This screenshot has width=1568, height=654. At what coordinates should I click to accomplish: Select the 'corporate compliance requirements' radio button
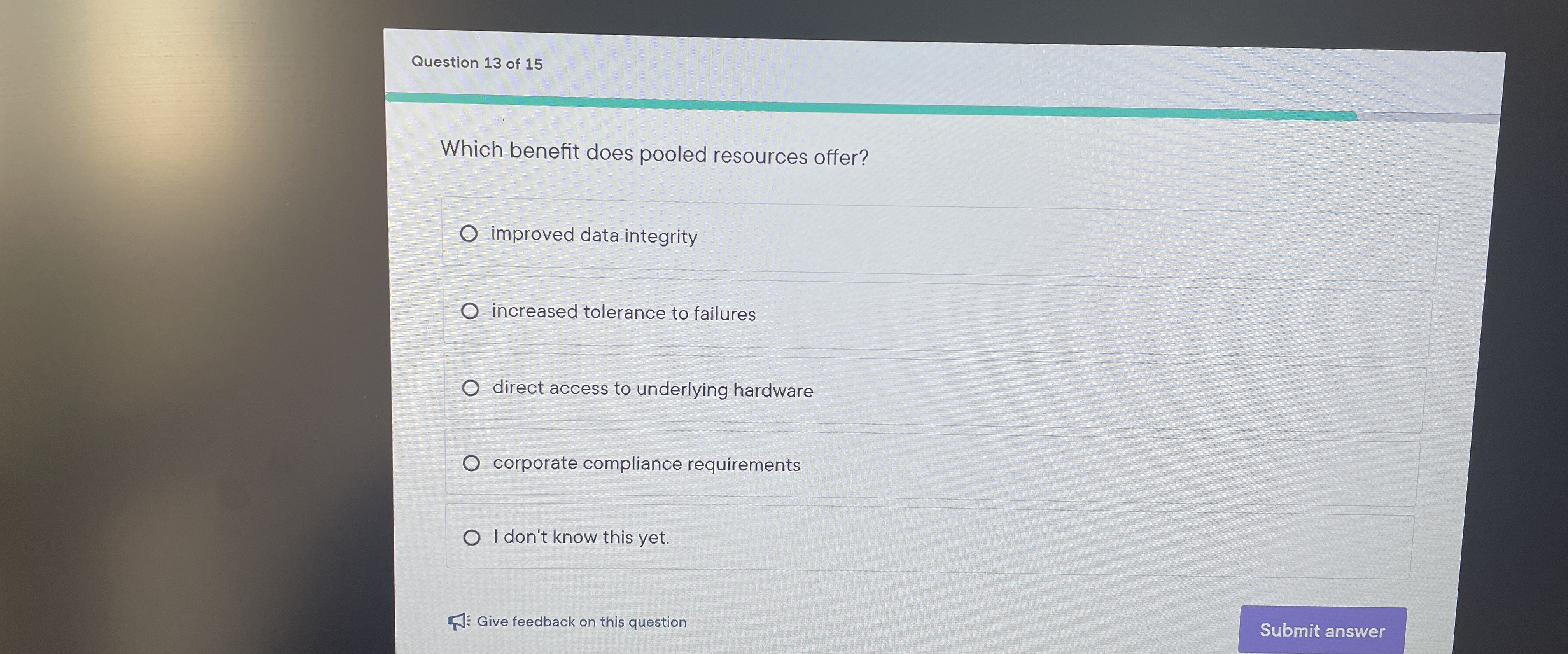(x=471, y=463)
